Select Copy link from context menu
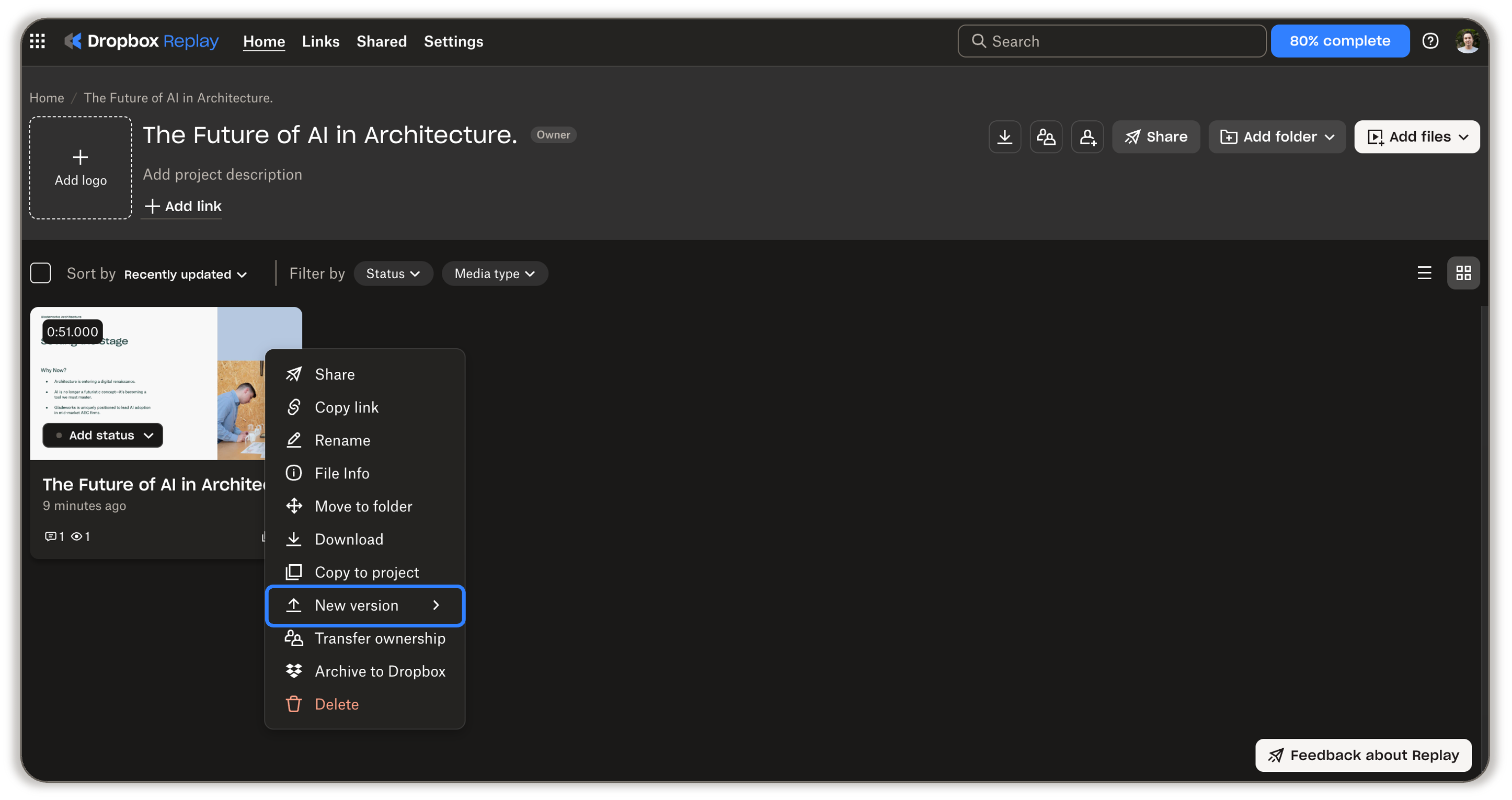This screenshot has width=1512, height=800. click(x=364, y=407)
